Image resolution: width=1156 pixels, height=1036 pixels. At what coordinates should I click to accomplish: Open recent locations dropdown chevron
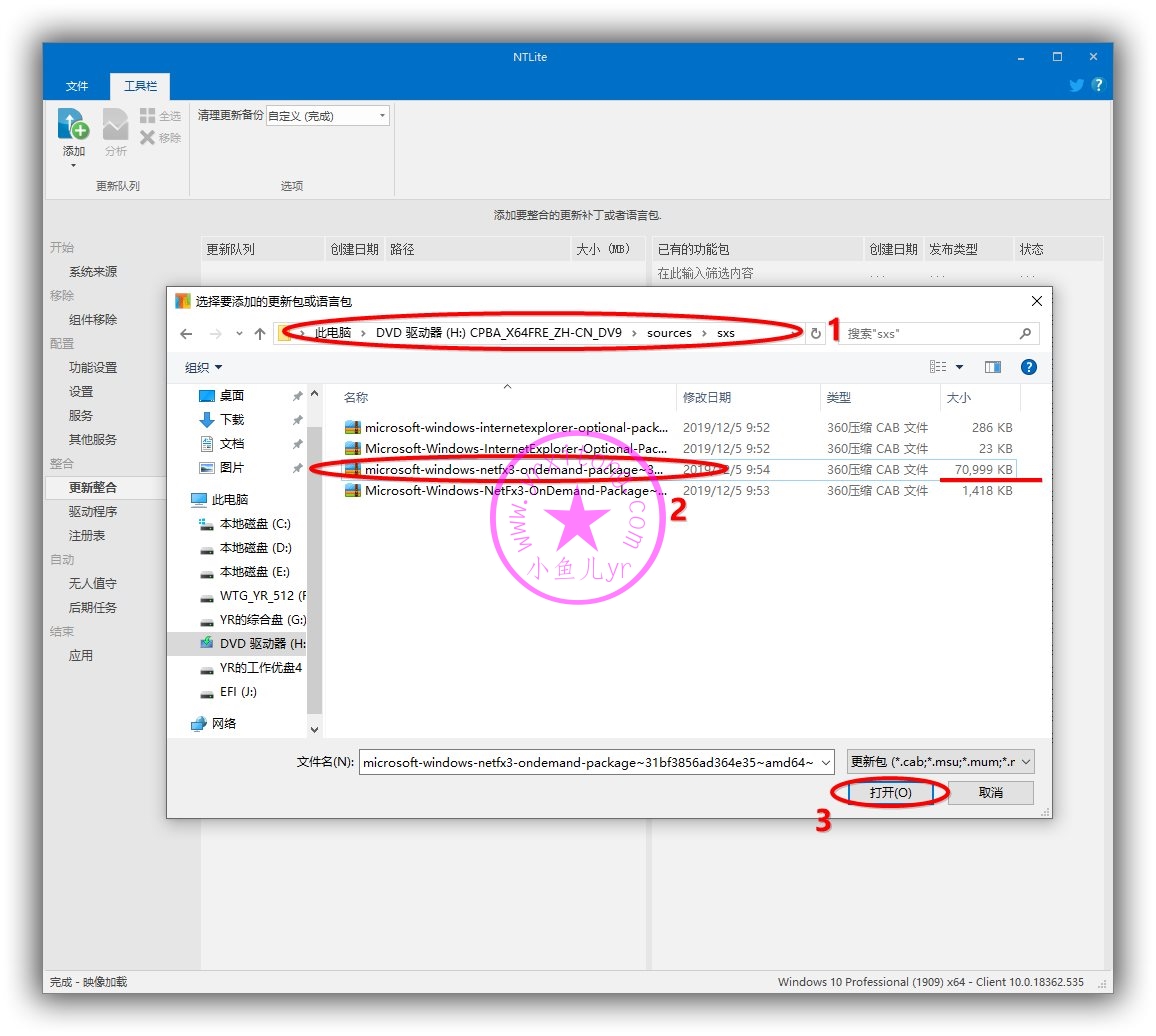[x=239, y=334]
